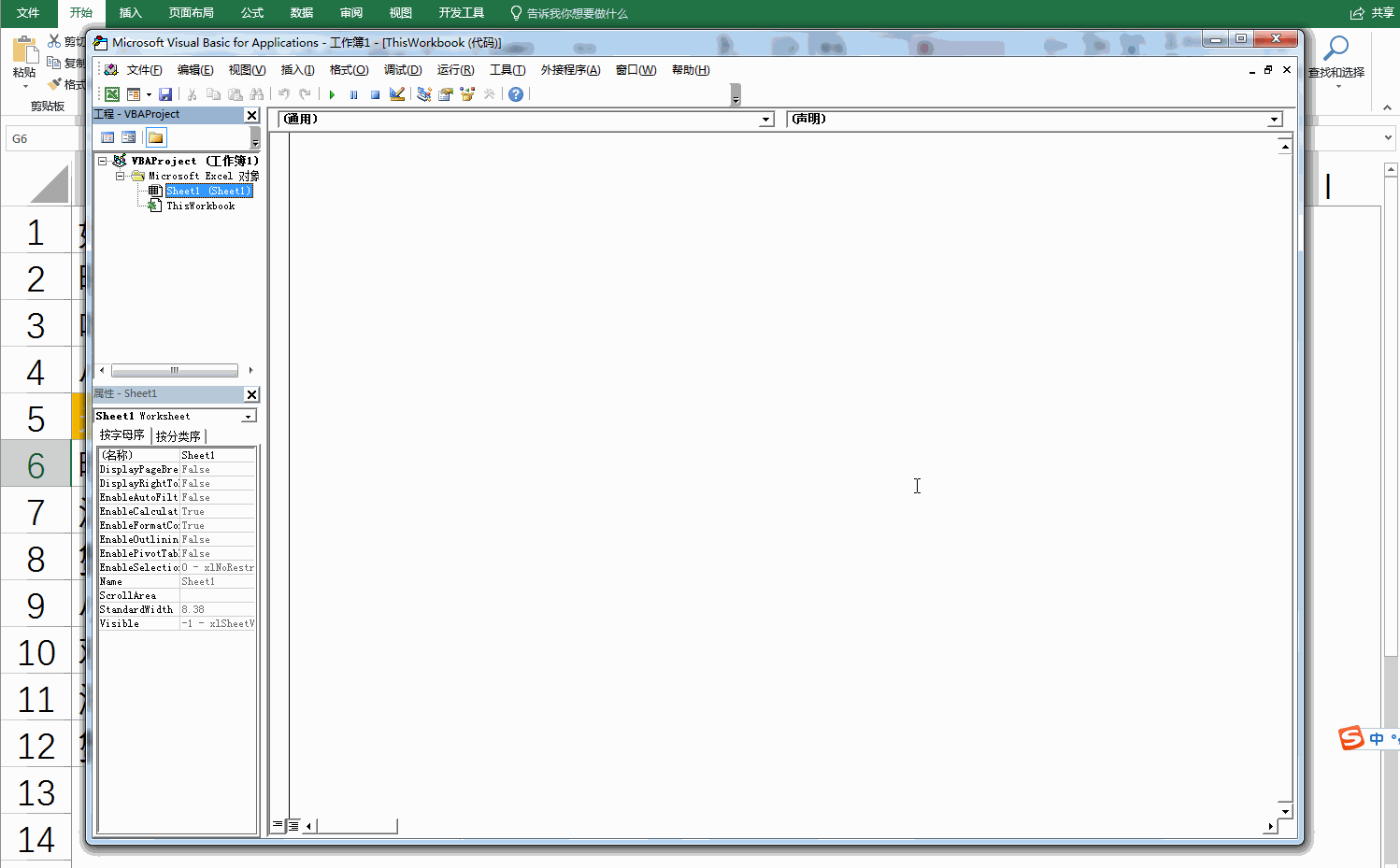Screen dimensions: 1400x868
Task: Click the View Object icon in project panel
Action: click(129, 138)
